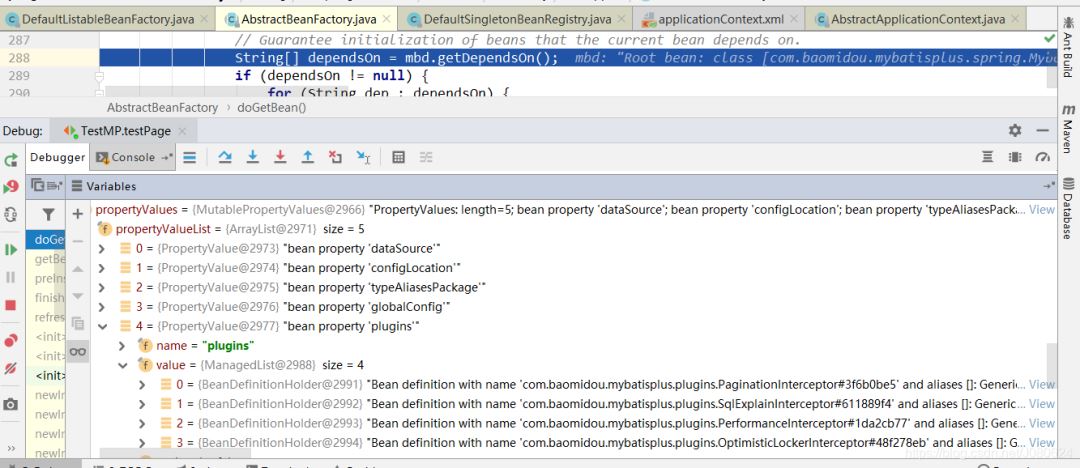The height and width of the screenshot is (468, 1080).
Task: Open the Database side panel
Action: tap(1068, 208)
